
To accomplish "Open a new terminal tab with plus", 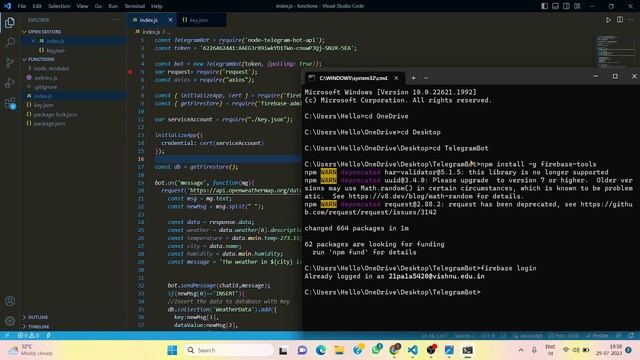I will (x=413, y=78).
